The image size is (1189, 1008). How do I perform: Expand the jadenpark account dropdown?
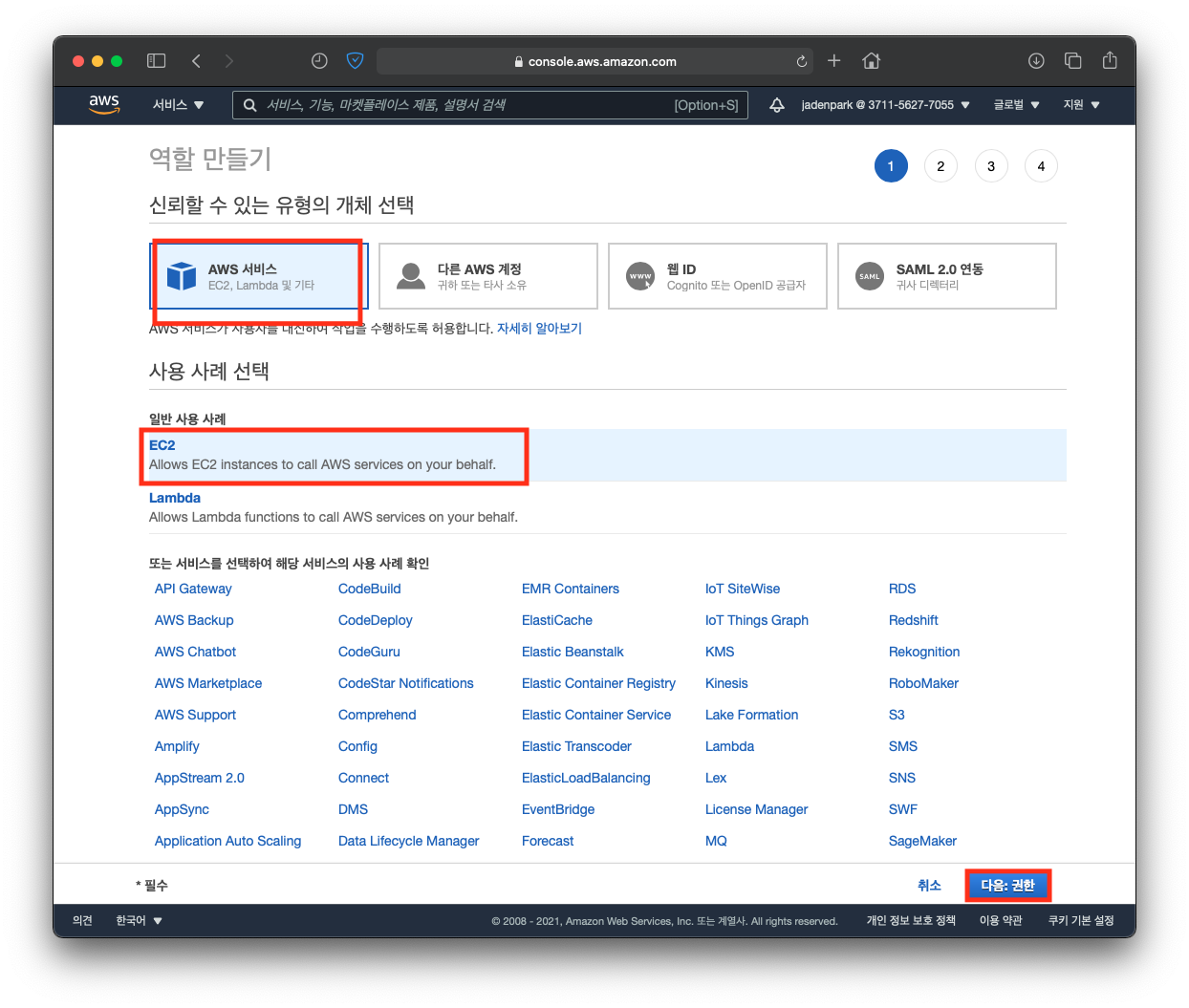tap(885, 105)
